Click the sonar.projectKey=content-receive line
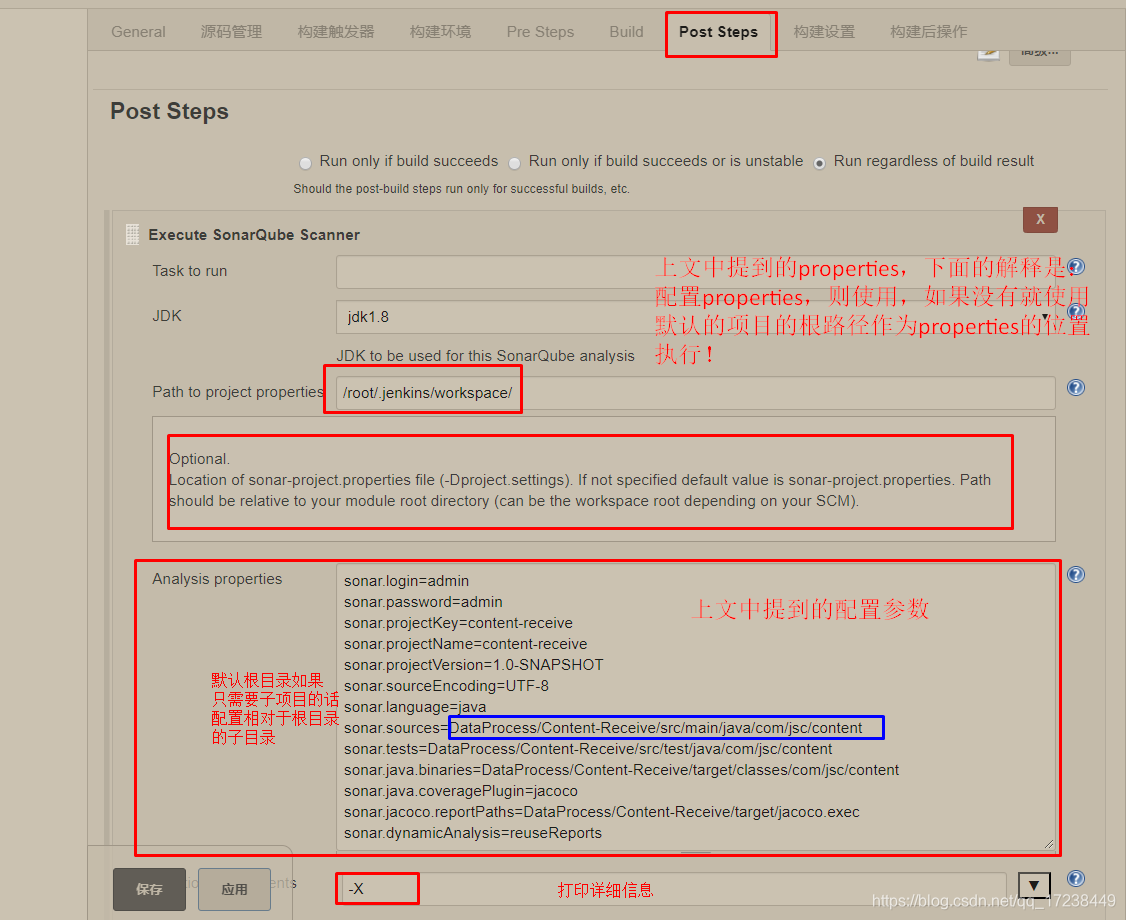This screenshot has width=1126, height=920. pos(458,623)
